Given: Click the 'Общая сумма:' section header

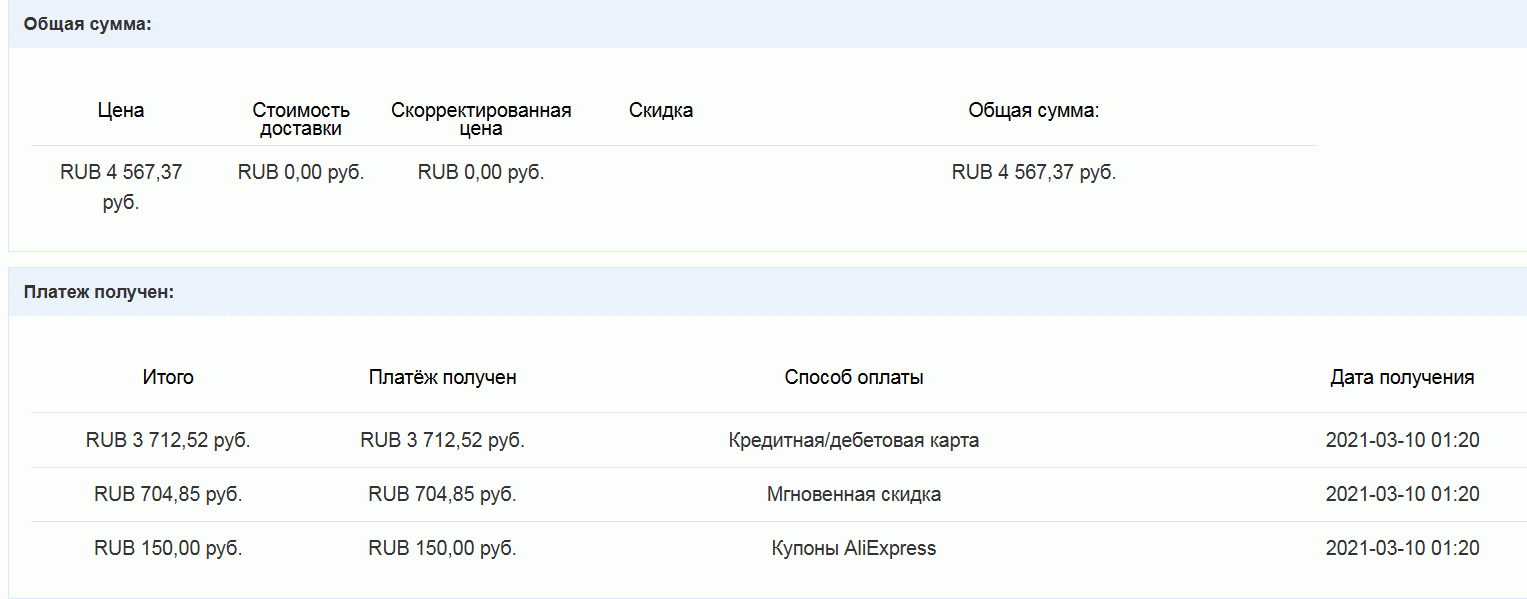Looking at the screenshot, I should [x=87, y=24].
